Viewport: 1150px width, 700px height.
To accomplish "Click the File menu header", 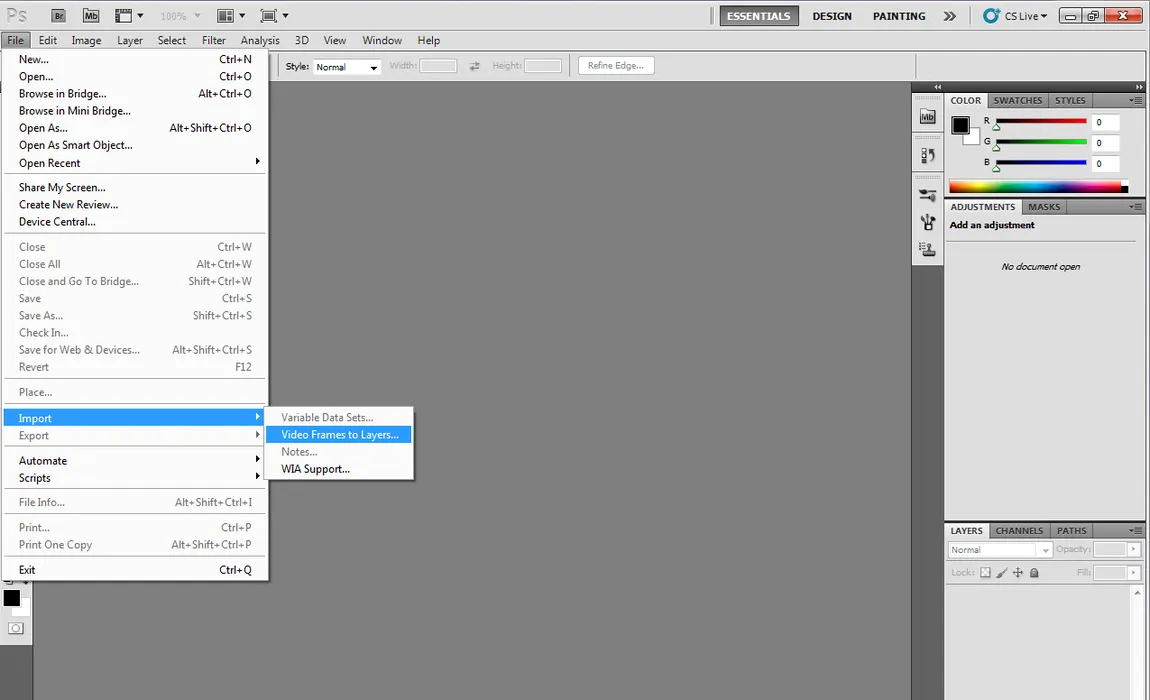I will pyautogui.click(x=15, y=40).
